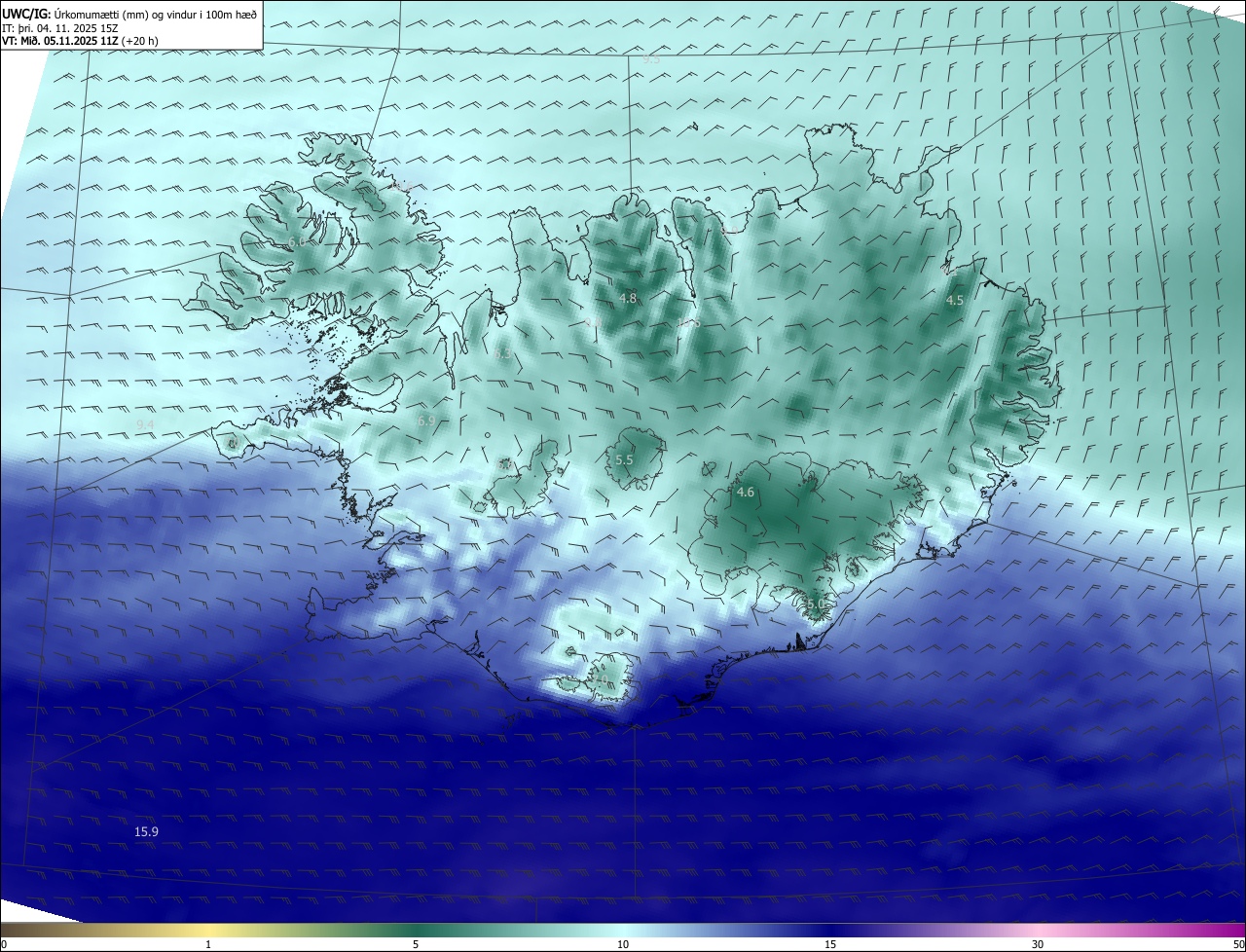Click the 6.9 value in west Iceland
This screenshot has height=952, width=1246.
(426, 421)
